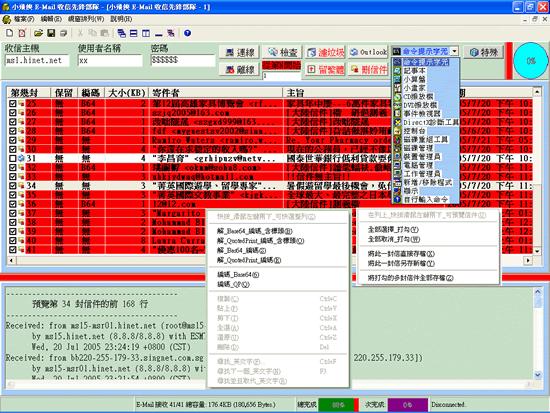Select highlighted 命令提示字元 entry in dropdown list

pos(426,62)
